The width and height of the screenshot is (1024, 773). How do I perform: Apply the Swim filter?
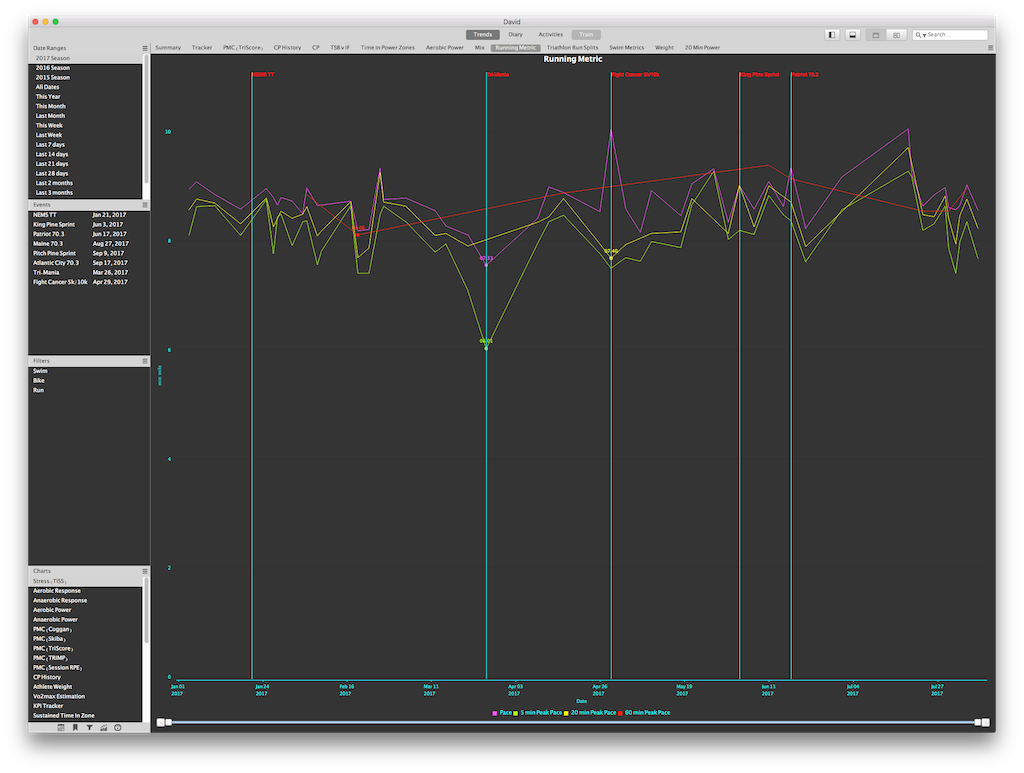(x=88, y=371)
